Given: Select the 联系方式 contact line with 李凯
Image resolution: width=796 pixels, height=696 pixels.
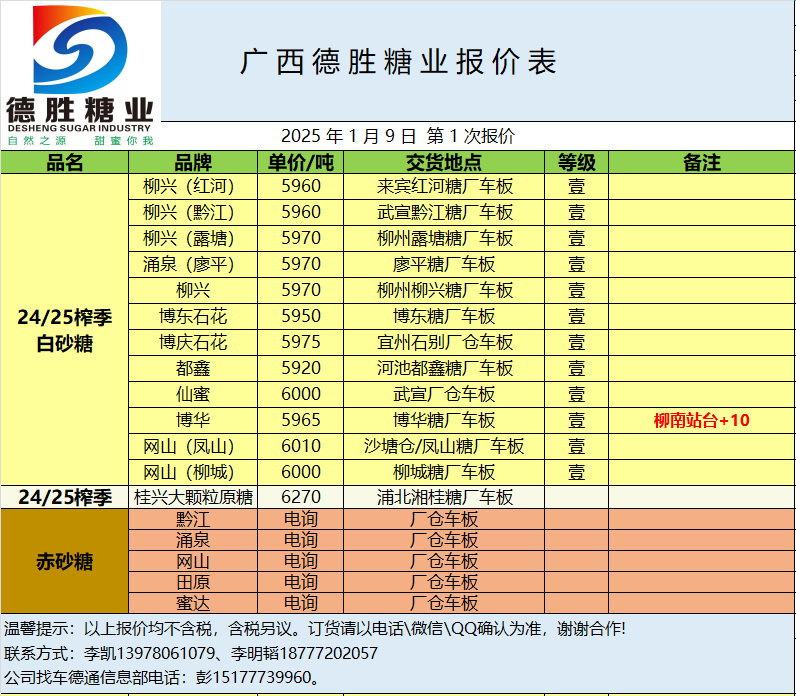Looking at the screenshot, I should [x=191, y=653].
